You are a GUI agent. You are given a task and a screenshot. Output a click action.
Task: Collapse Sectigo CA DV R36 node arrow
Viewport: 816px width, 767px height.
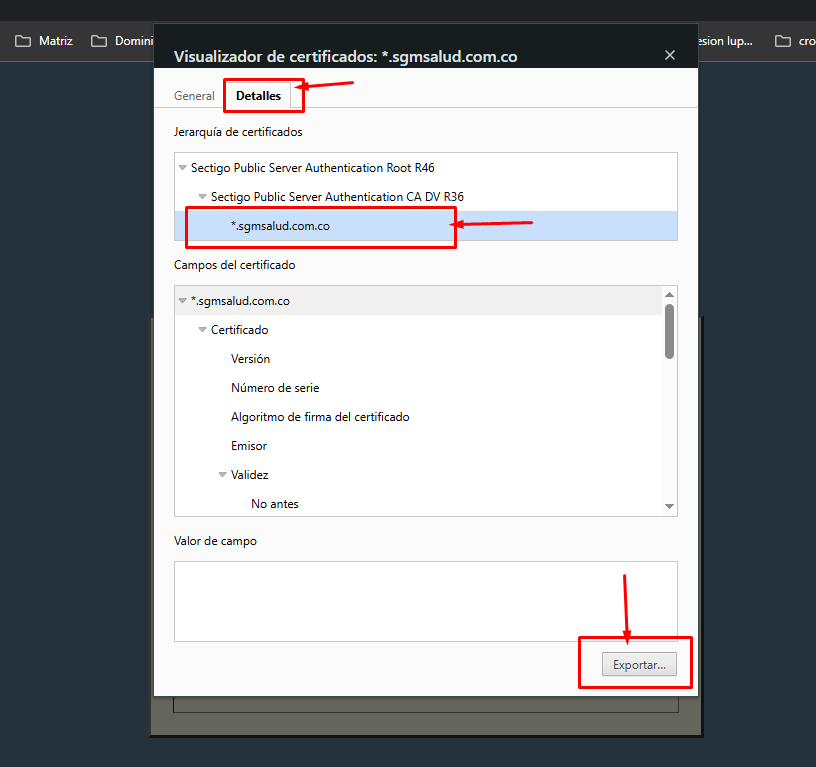click(x=203, y=197)
